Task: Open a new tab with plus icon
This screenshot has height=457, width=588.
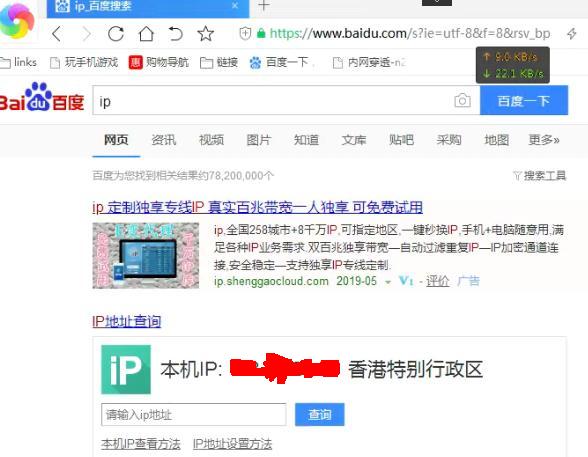Action: pyautogui.click(x=264, y=5)
